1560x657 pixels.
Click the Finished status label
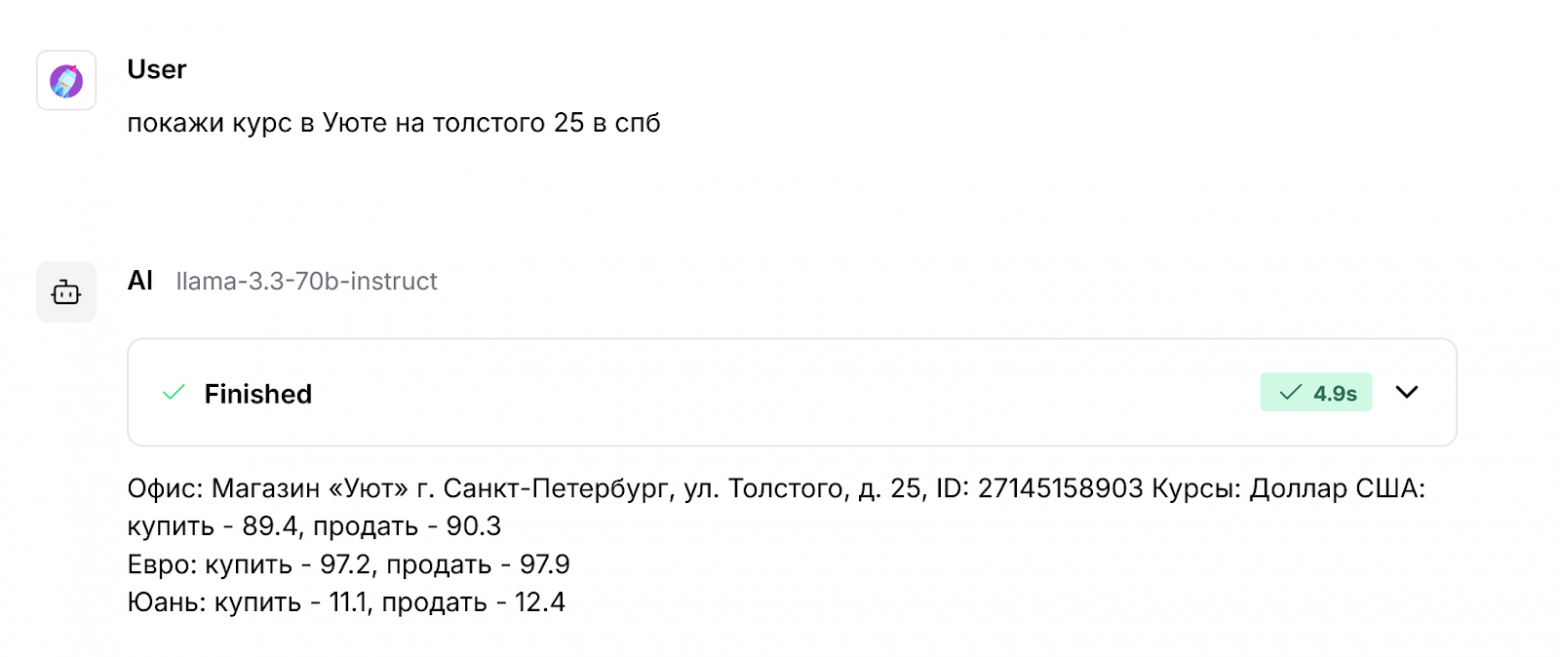tap(258, 393)
